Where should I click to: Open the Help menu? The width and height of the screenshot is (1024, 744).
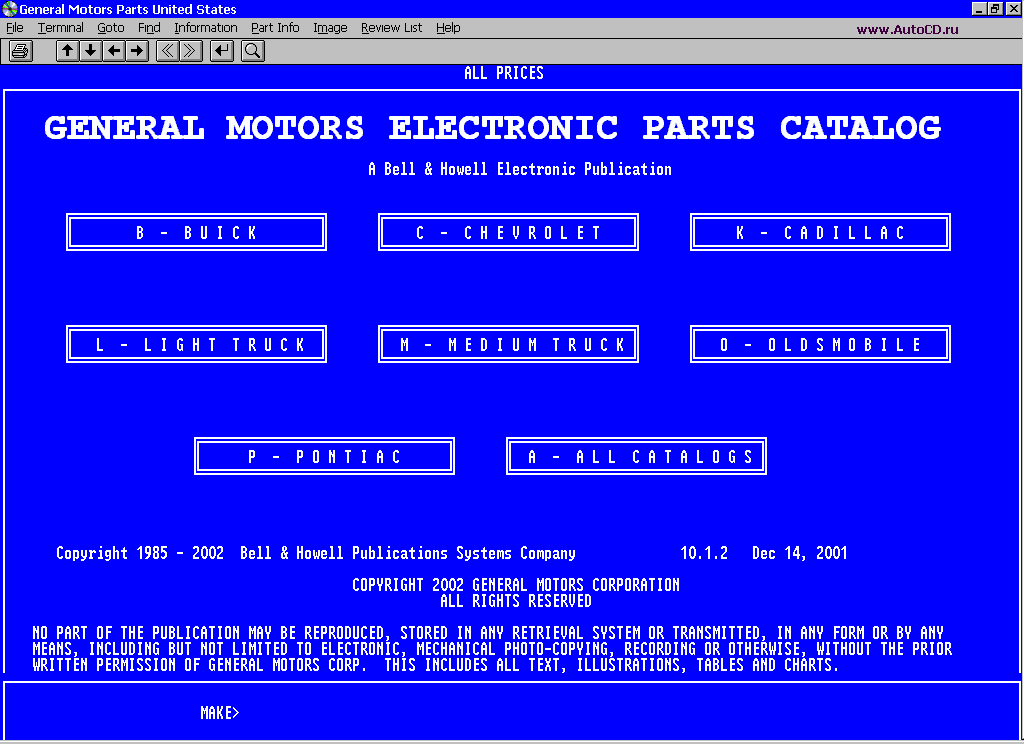coord(448,28)
